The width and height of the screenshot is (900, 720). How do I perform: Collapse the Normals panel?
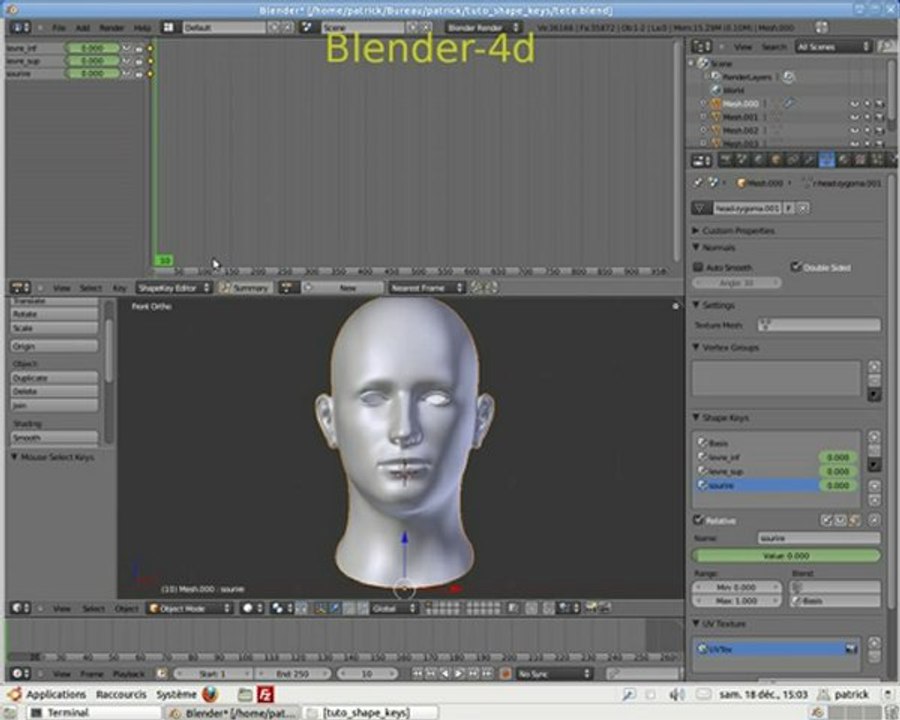(x=696, y=247)
